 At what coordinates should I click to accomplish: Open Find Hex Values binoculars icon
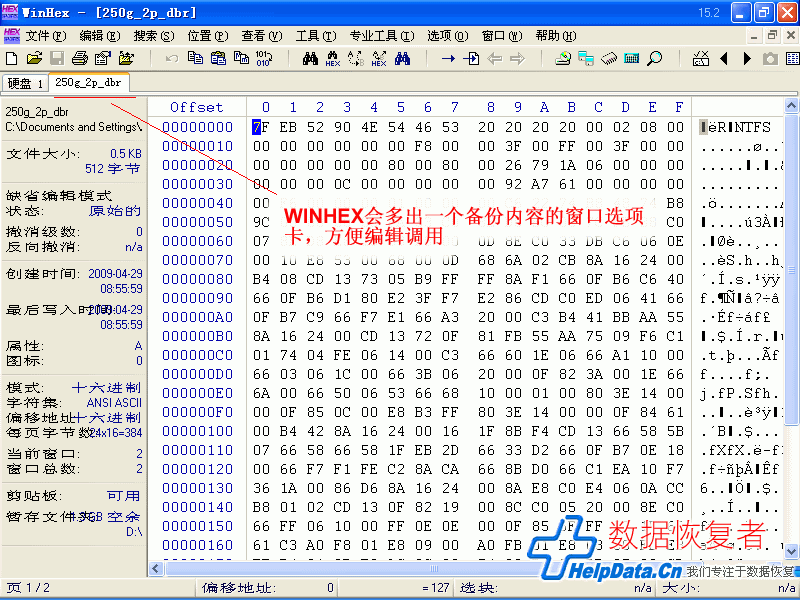tap(333, 59)
